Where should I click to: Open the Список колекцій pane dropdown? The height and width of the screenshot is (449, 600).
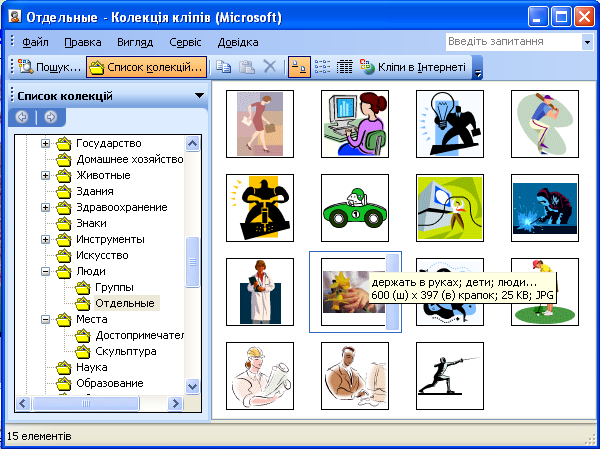click(x=199, y=95)
